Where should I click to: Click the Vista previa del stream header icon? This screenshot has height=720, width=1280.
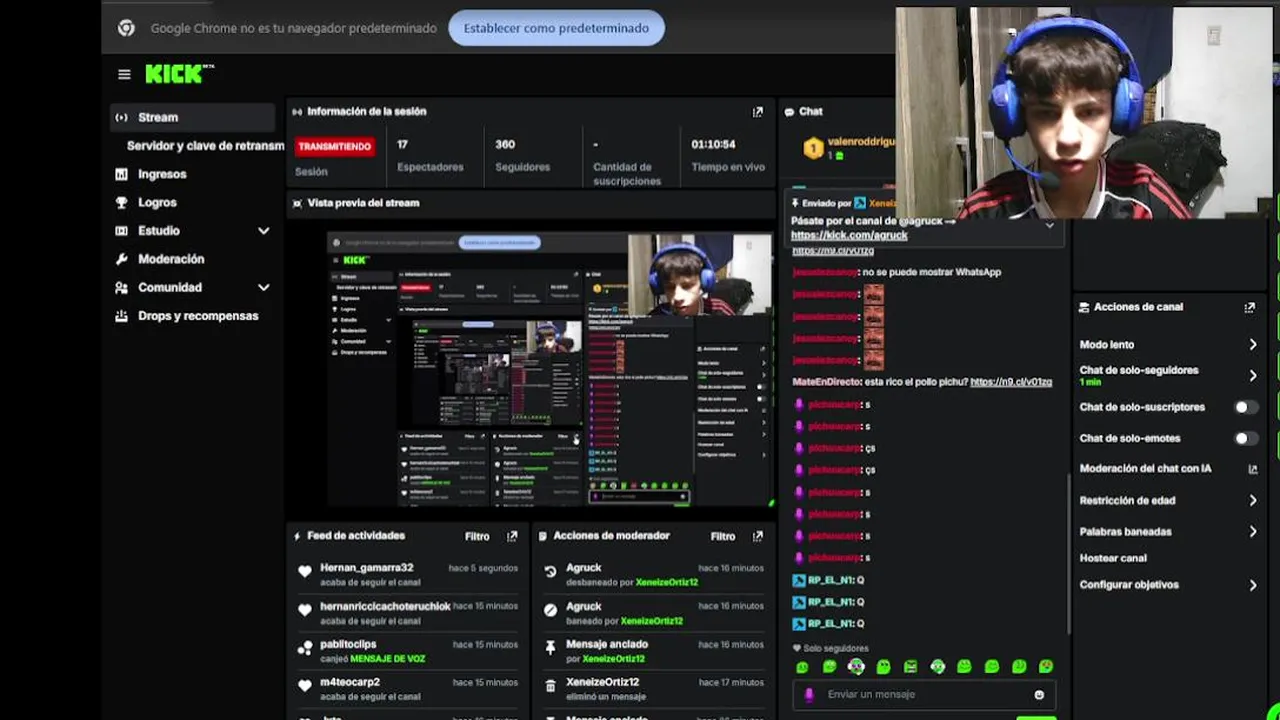[297, 203]
